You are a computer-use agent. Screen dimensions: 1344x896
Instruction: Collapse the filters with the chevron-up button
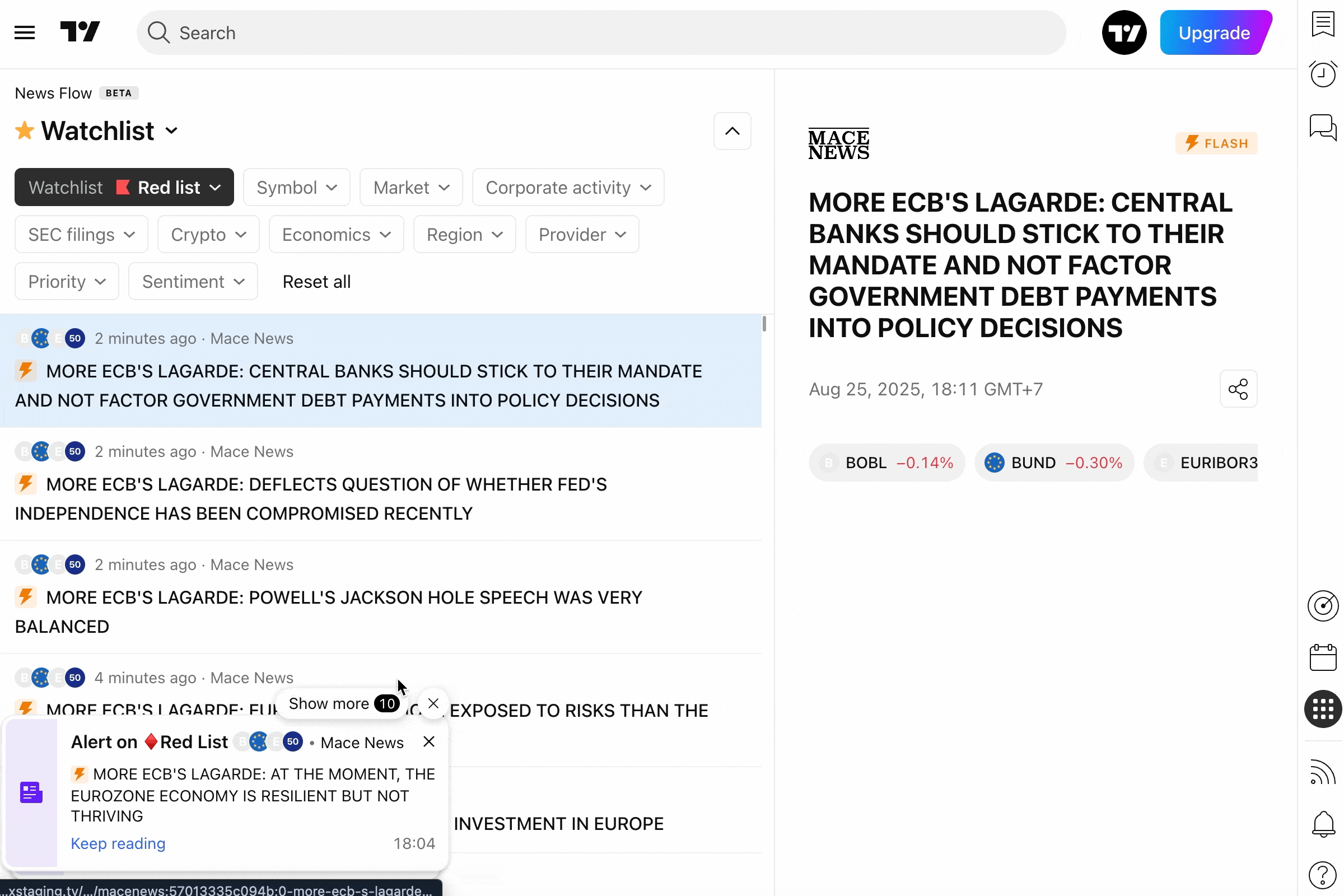732,132
